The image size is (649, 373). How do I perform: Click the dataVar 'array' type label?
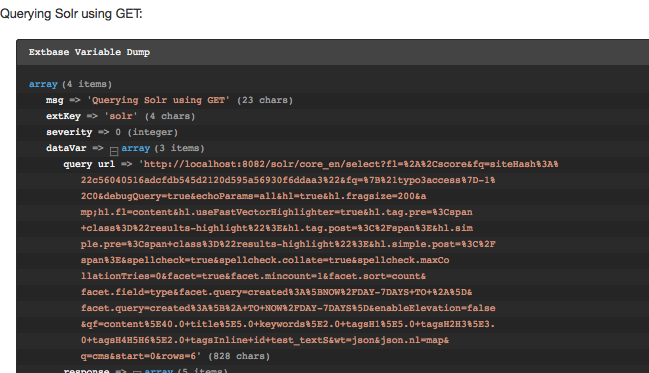click(x=136, y=148)
